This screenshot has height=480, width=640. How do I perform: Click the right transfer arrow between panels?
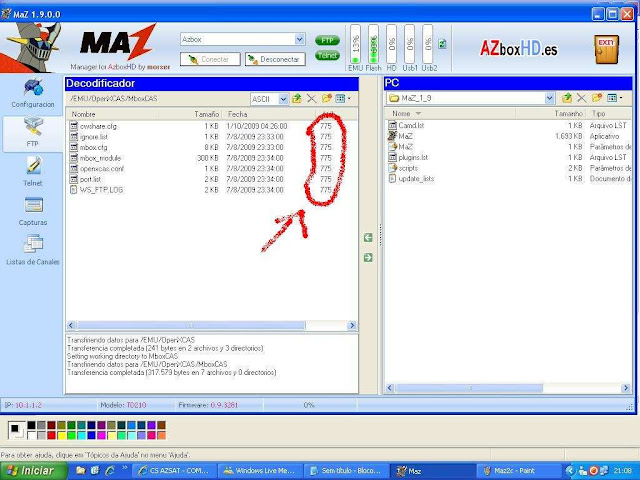point(368,258)
